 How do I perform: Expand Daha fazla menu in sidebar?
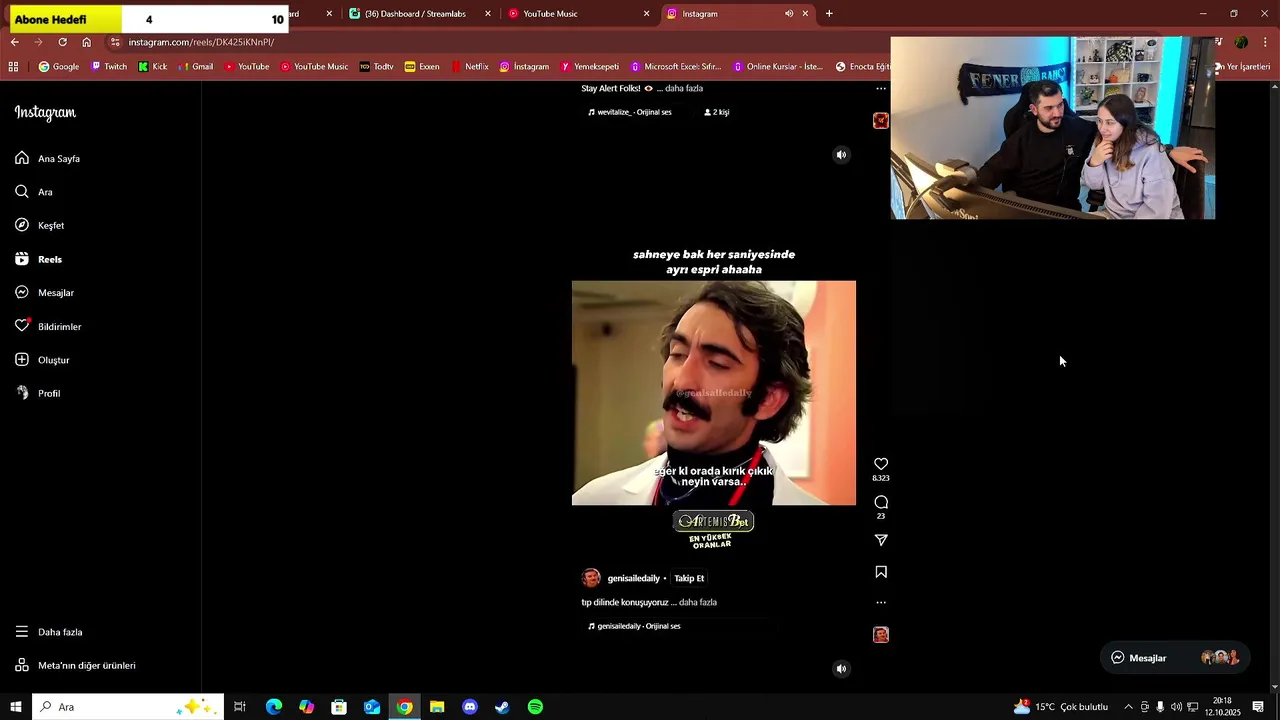tap(49, 632)
